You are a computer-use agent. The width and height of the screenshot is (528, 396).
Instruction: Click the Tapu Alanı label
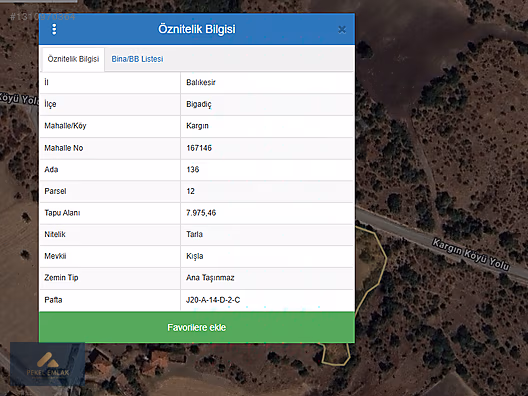coord(62,213)
